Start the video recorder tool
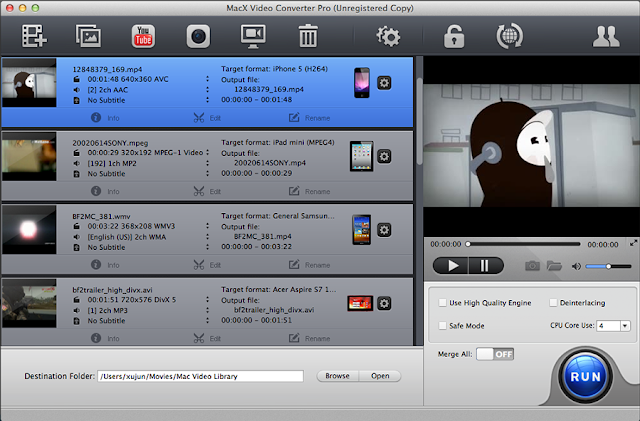The width and height of the screenshot is (640, 421). pyautogui.click(x=198, y=37)
